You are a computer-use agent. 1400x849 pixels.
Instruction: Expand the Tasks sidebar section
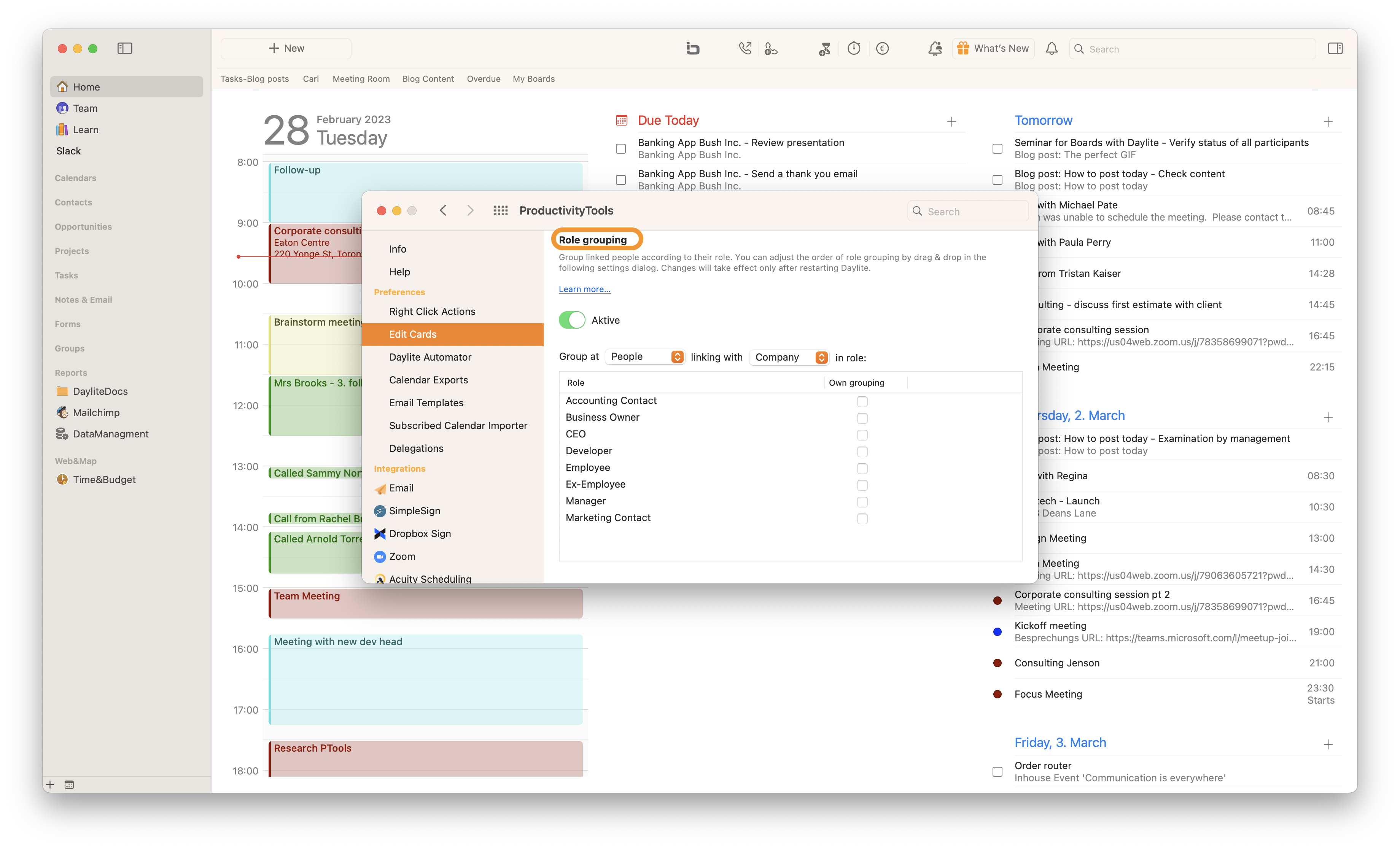pyautogui.click(x=67, y=276)
